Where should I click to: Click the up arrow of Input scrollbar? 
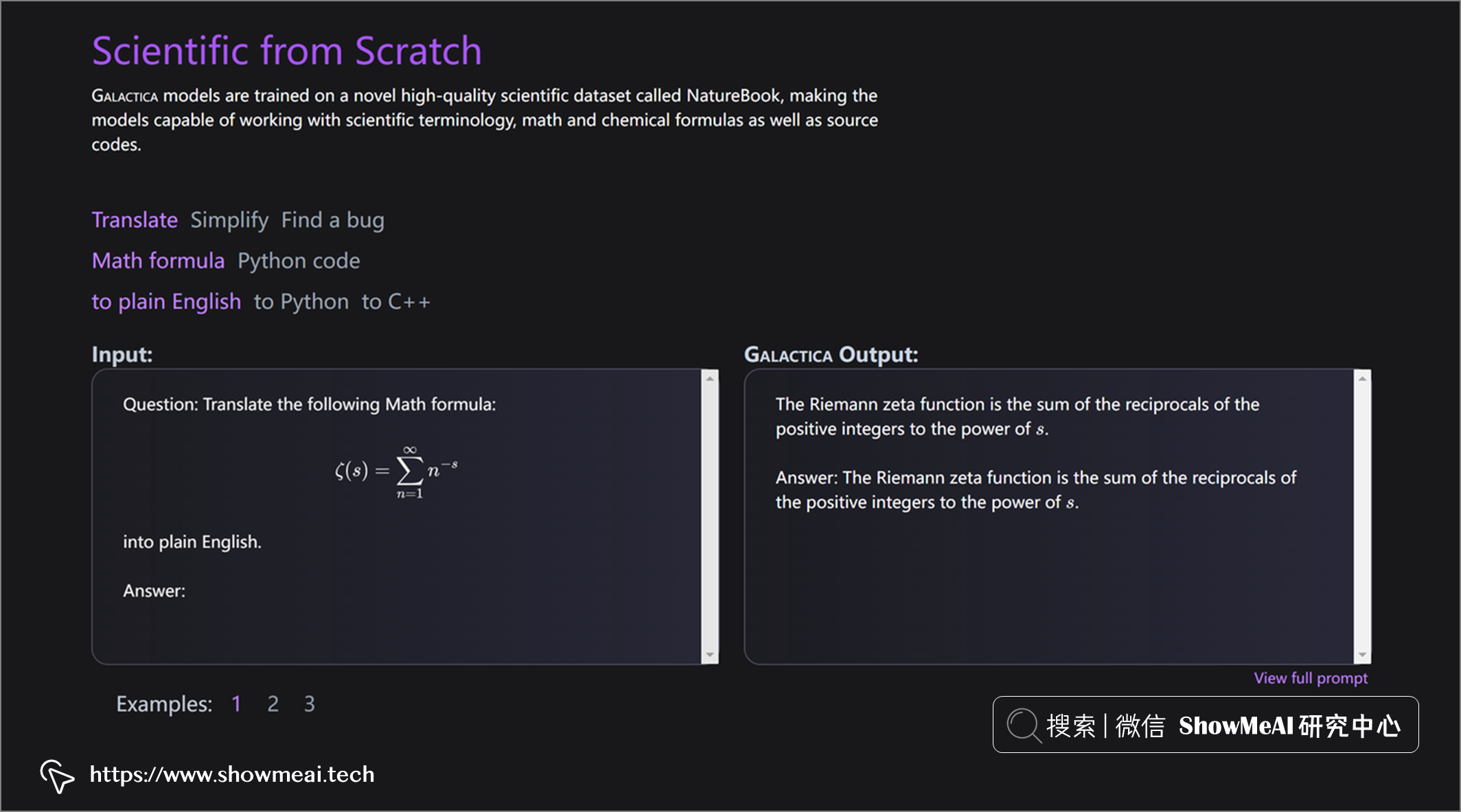[710, 378]
